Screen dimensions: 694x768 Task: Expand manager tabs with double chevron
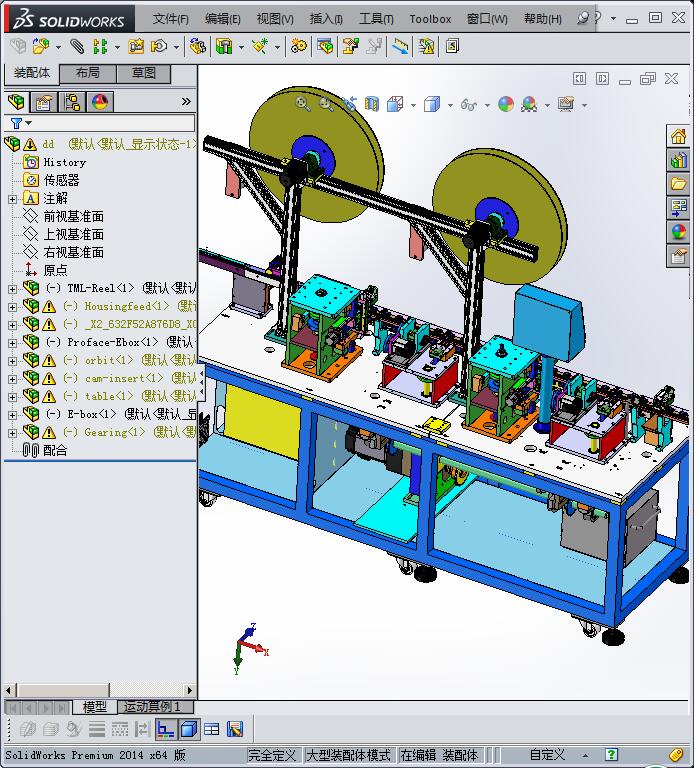tap(186, 101)
